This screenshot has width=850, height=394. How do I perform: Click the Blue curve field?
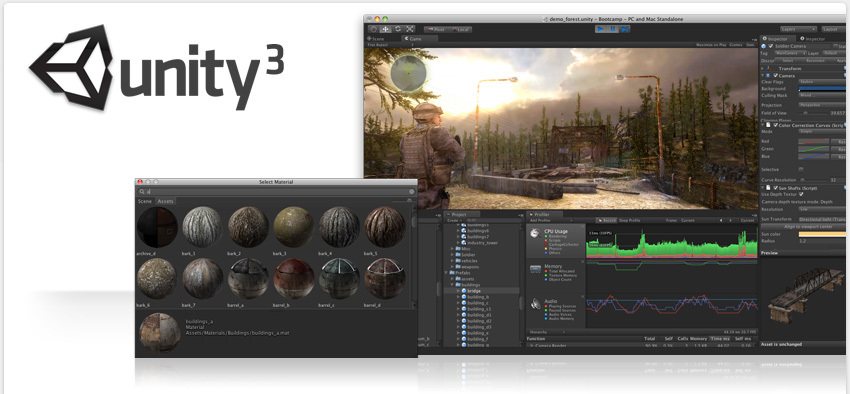[x=814, y=157]
